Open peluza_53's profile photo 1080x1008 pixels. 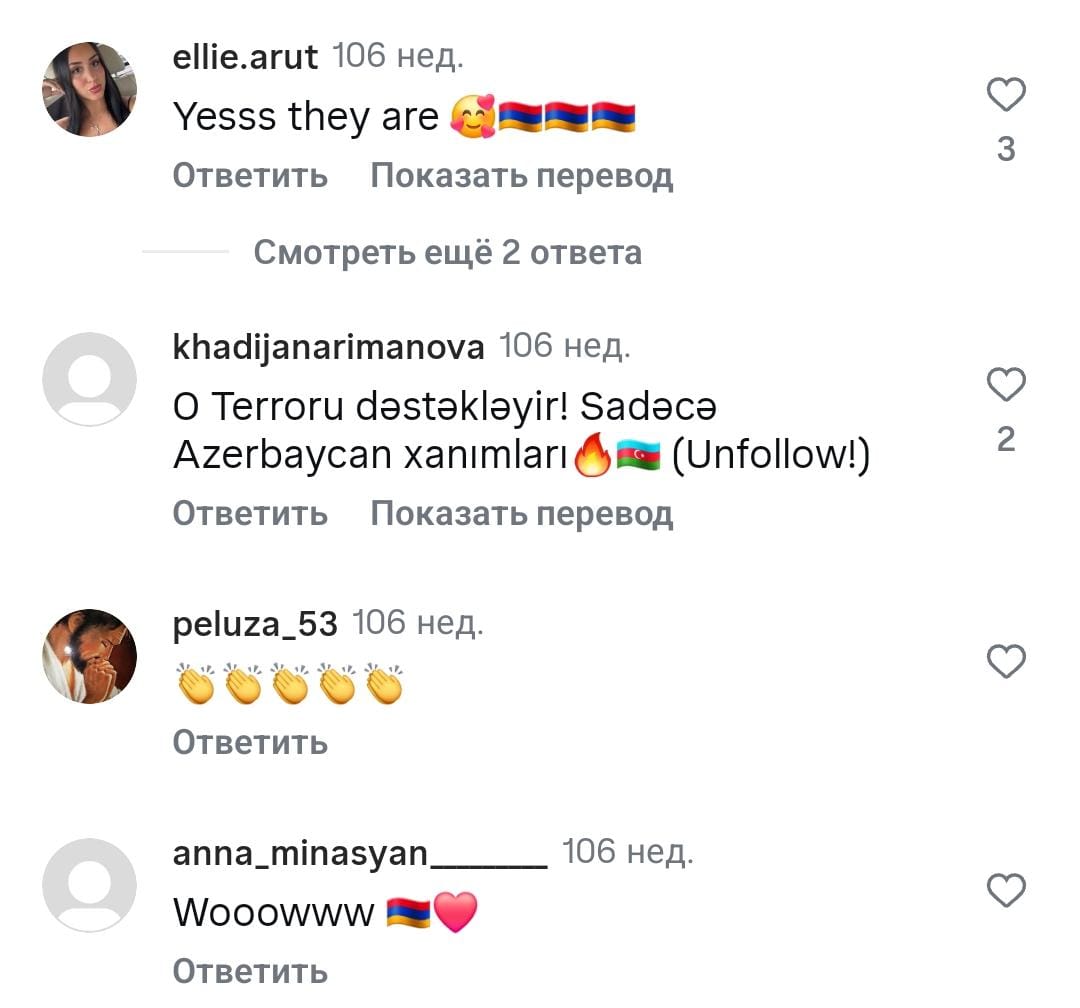coord(90,656)
